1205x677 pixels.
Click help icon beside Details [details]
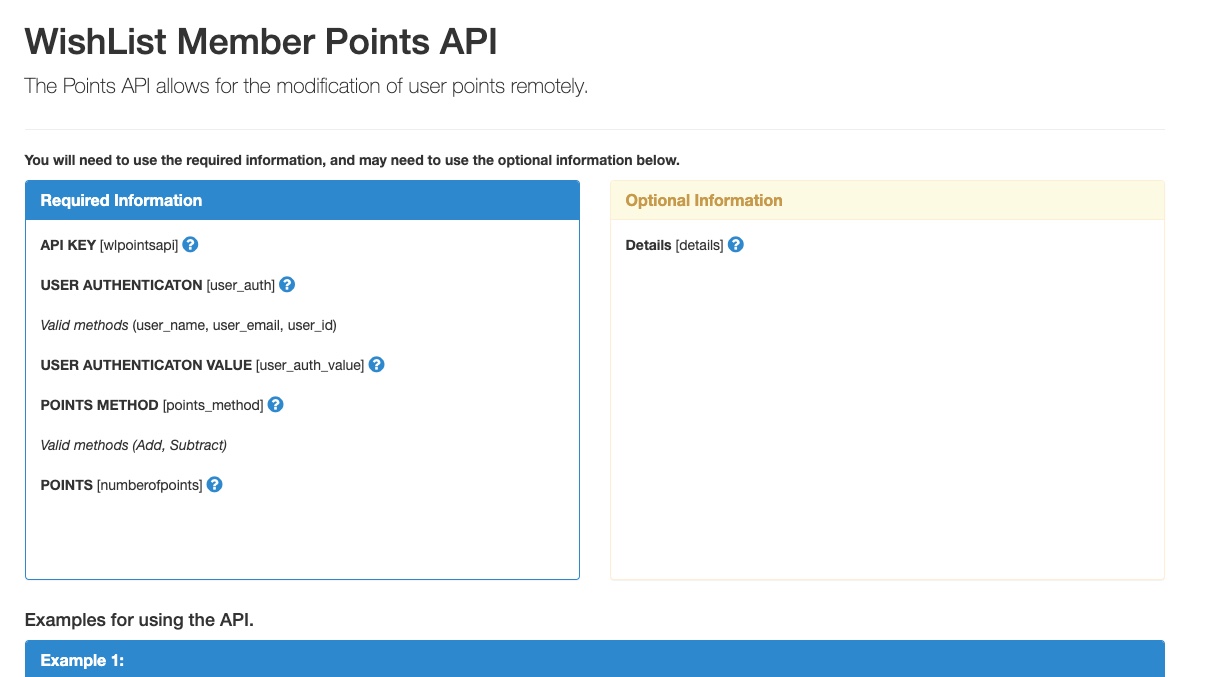[x=736, y=244]
